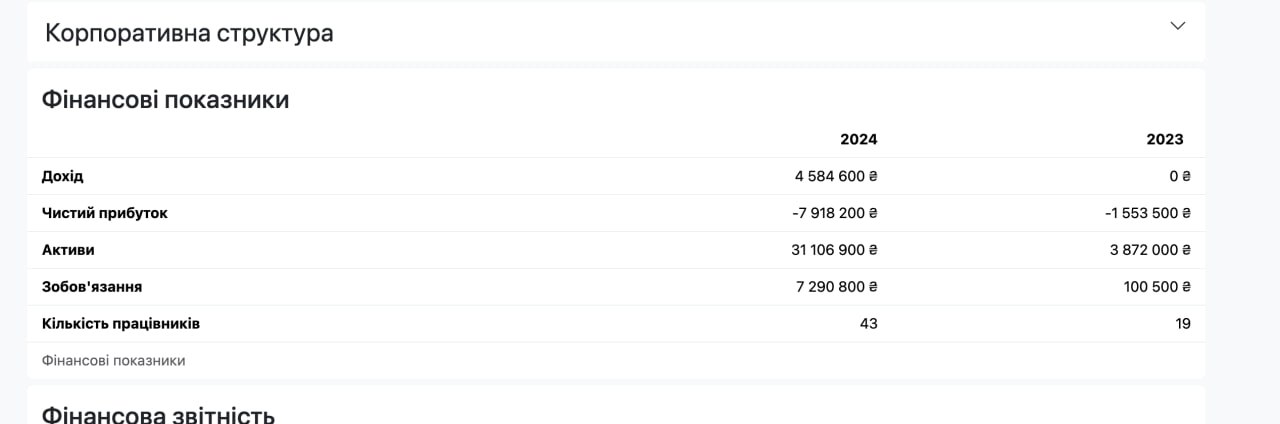Click the Чистий прибуток row label
The height and width of the screenshot is (424, 1280).
point(105,213)
